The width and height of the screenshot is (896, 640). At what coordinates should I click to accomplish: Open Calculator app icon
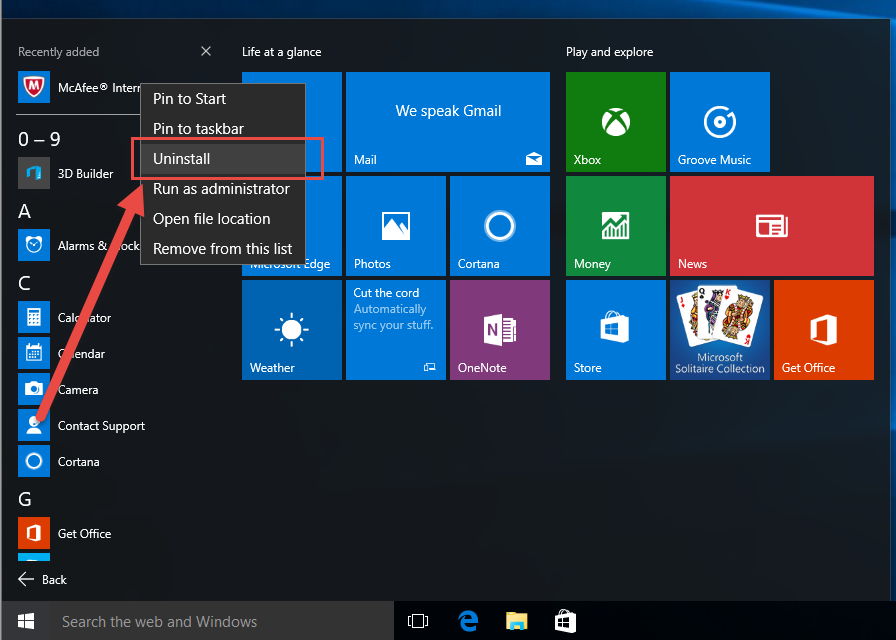34,317
